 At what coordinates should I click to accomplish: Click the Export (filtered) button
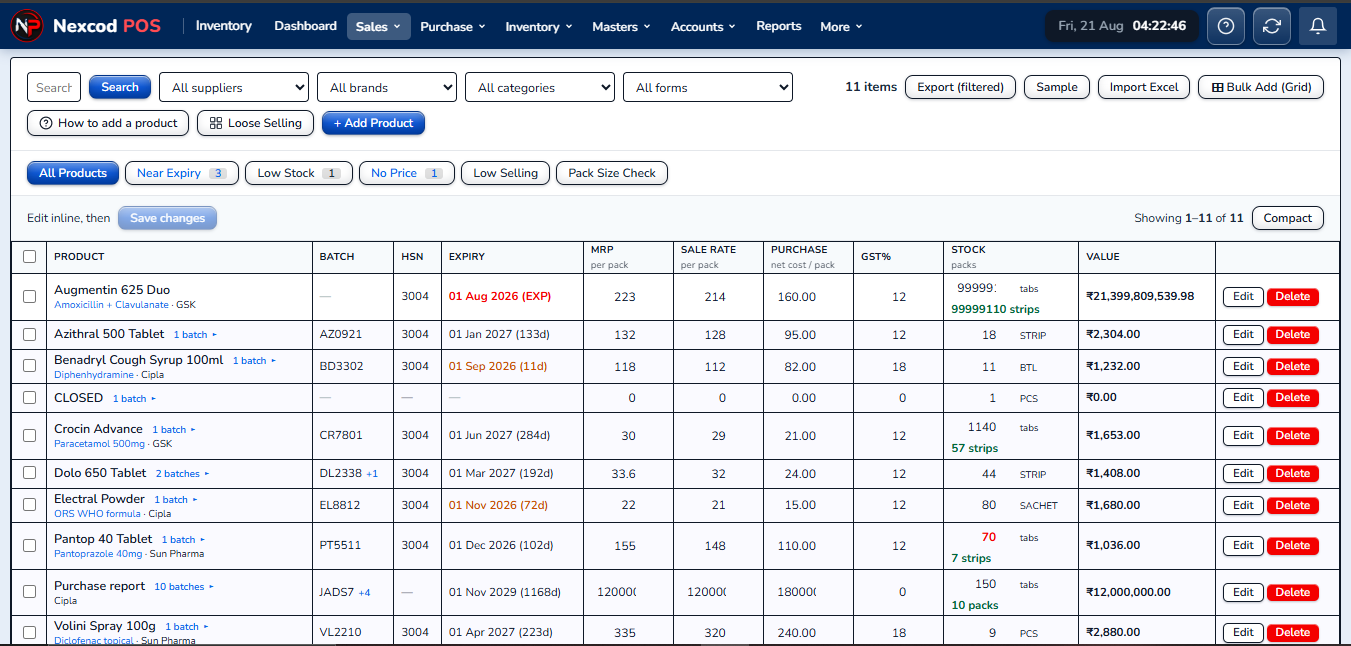(961, 87)
